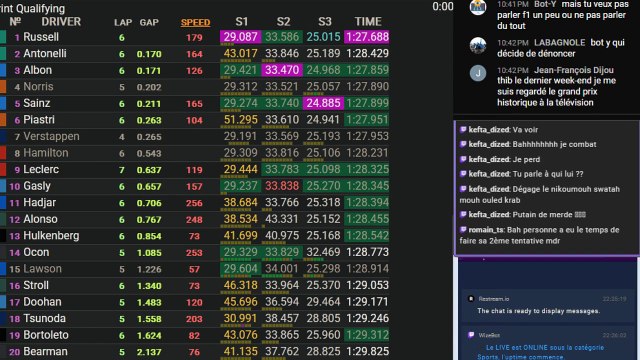This screenshot has height=360, width=640.
Task: Click Russell's purple lap time 1:27.688
Action: (x=367, y=37)
